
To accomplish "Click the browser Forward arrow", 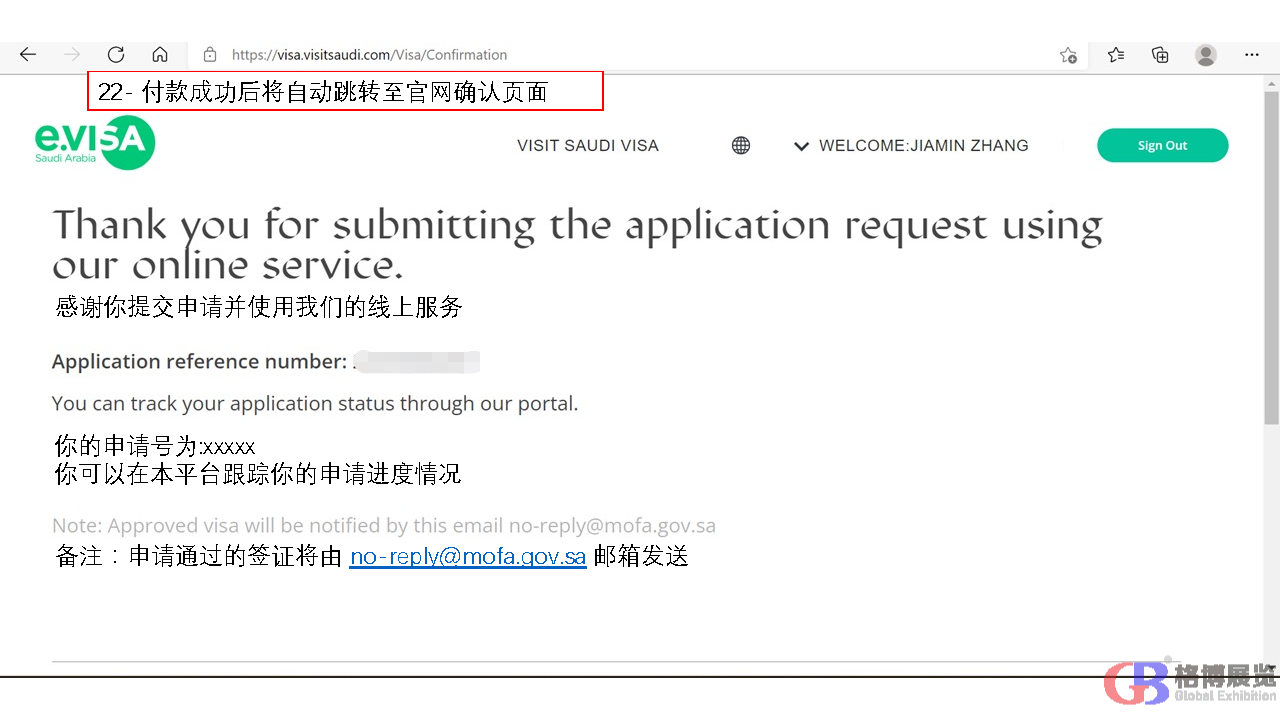I will pos(72,55).
